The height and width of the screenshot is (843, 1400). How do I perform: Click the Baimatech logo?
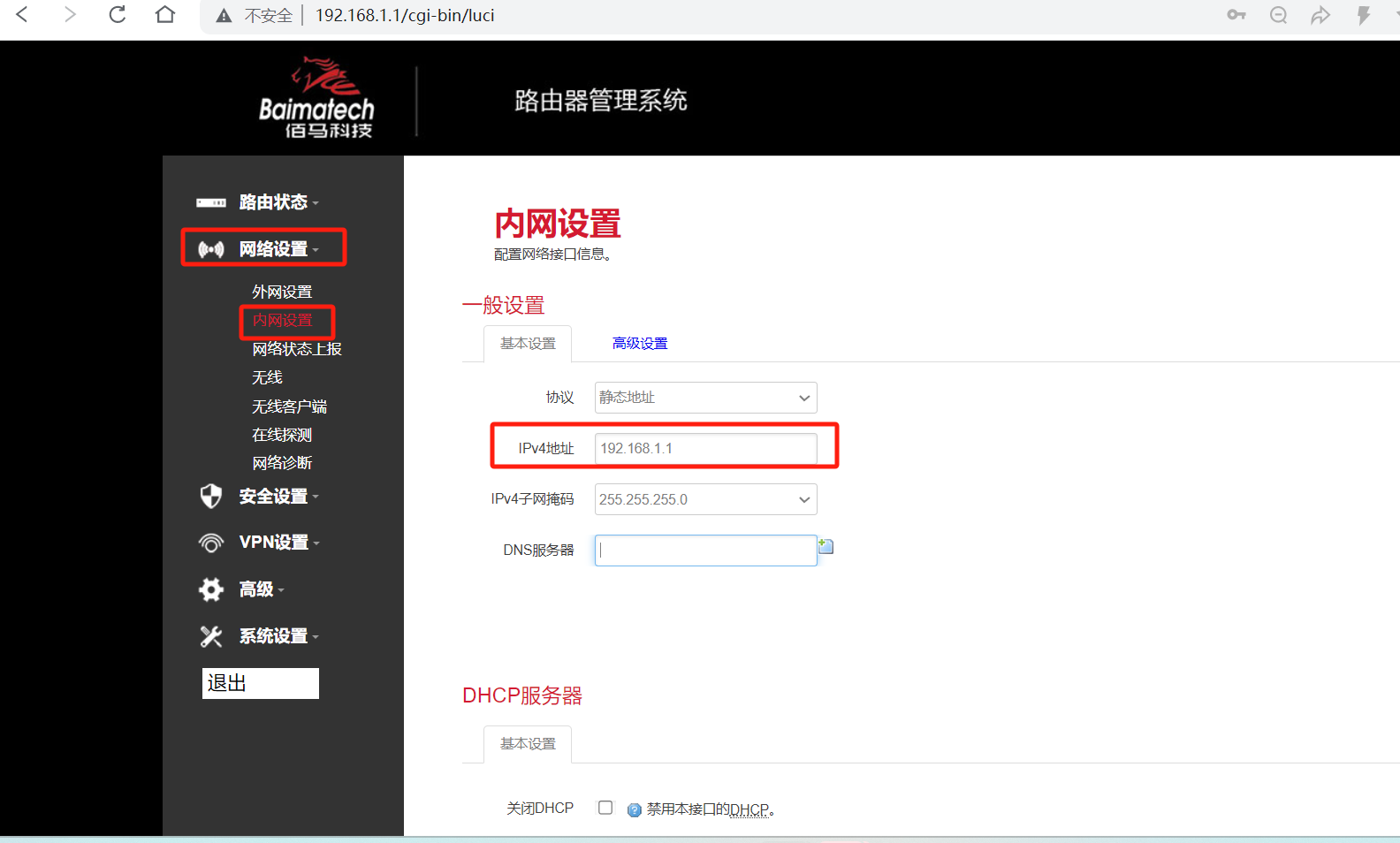316,99
